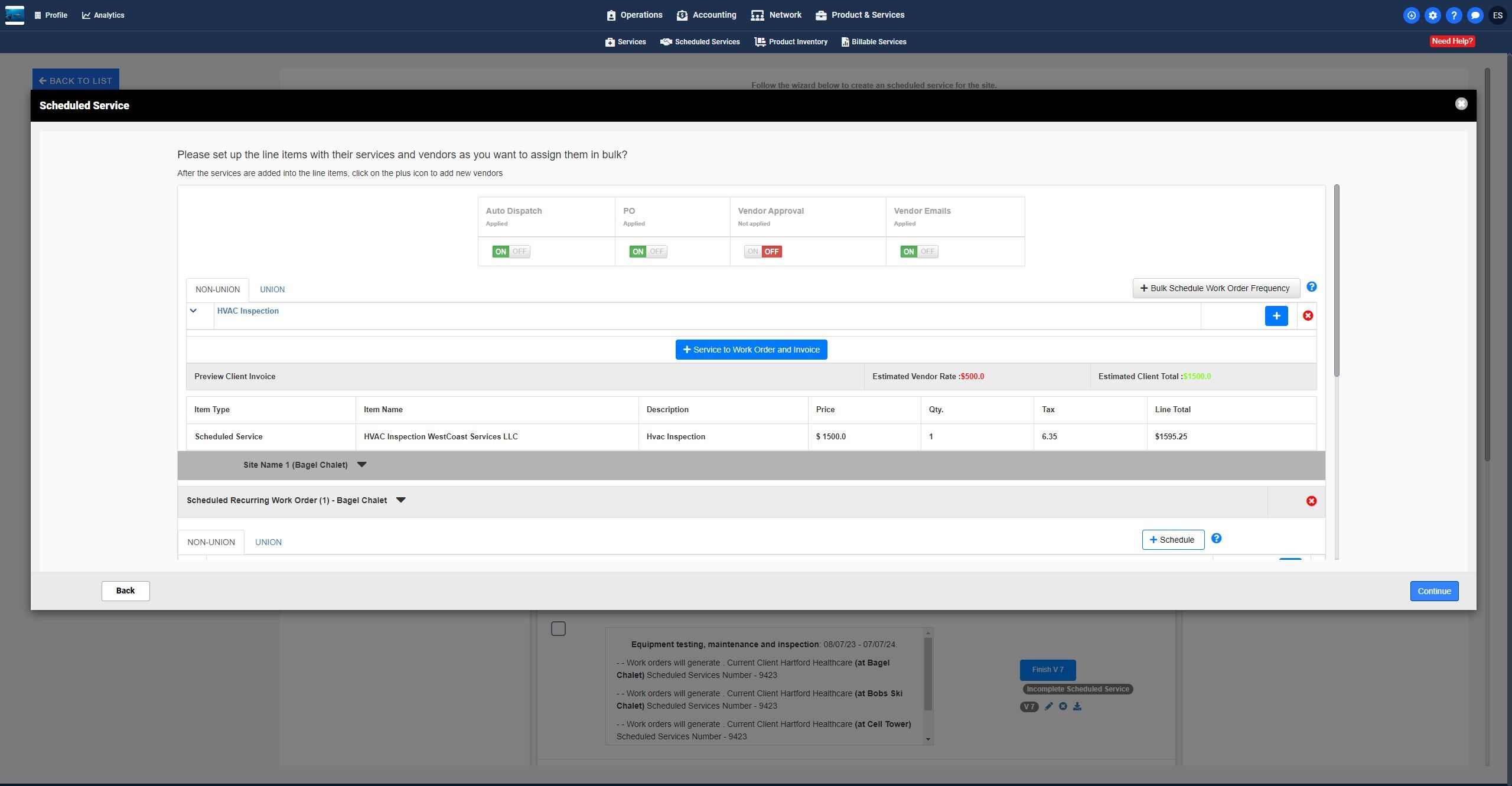Toggle the Vendor Emails switch
The width and height of the screenshot is (1512, 786).
[918, 252]
